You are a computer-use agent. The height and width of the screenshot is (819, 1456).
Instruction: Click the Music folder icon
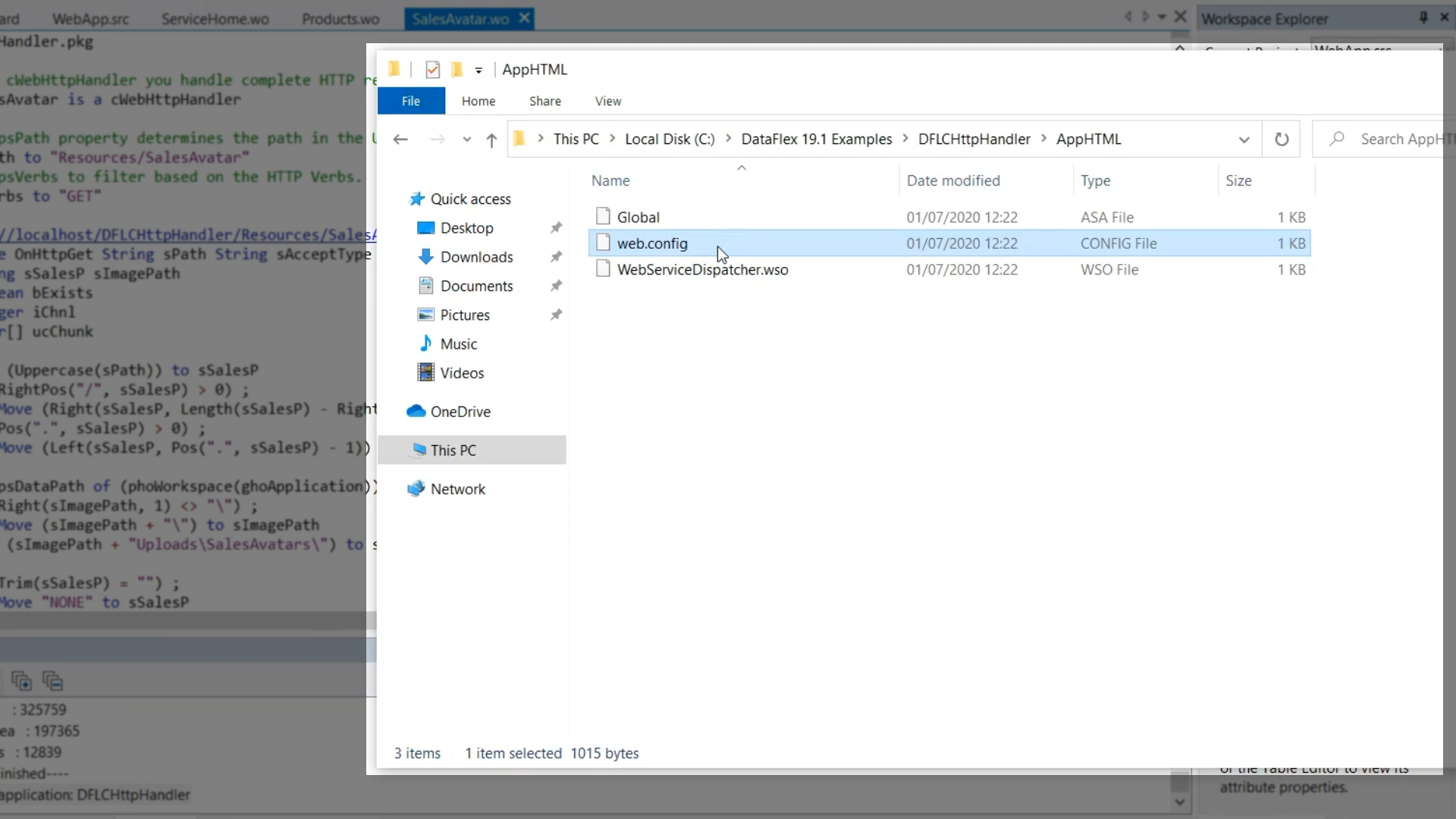426,344
